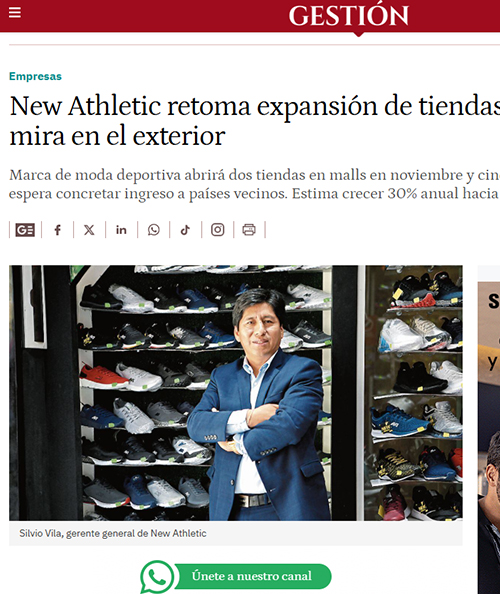
Task: Share article on Facebook
Action: click(x=57, y=230)
